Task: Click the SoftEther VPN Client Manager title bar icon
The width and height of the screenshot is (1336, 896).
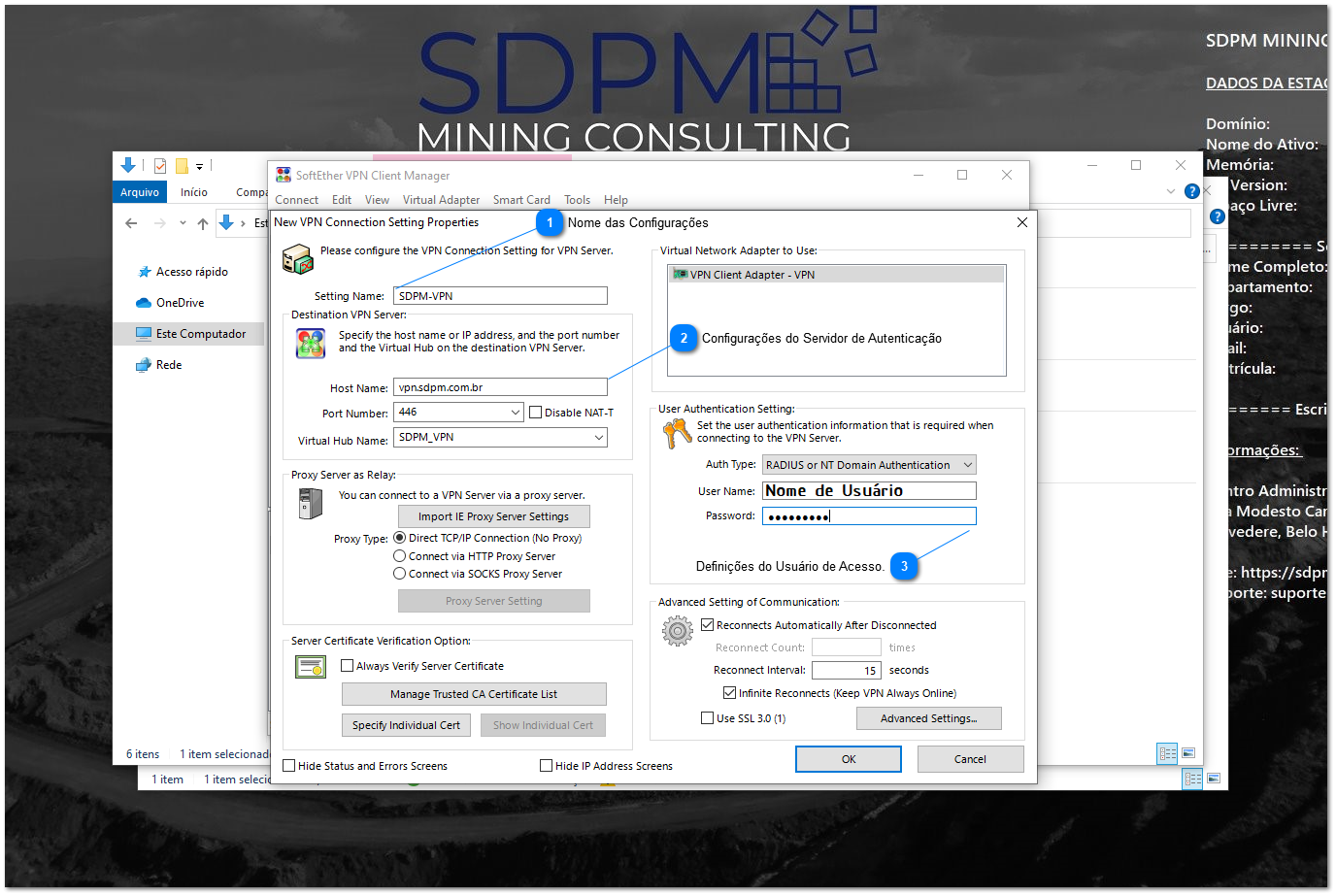Action: 283,175
